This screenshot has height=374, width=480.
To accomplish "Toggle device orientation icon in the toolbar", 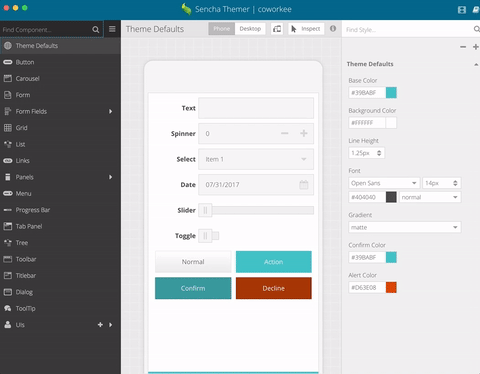I will [x=277, y=29].
